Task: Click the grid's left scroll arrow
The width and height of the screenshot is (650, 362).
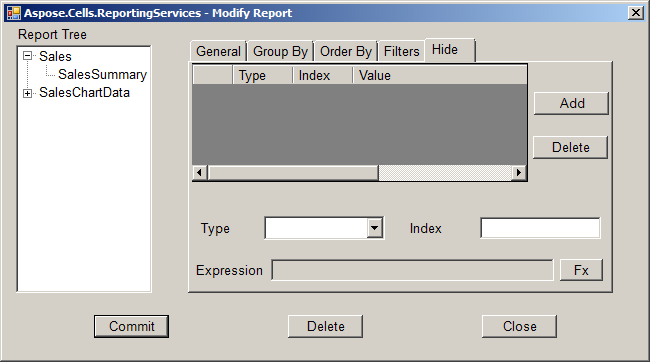Action: point(200,172)
